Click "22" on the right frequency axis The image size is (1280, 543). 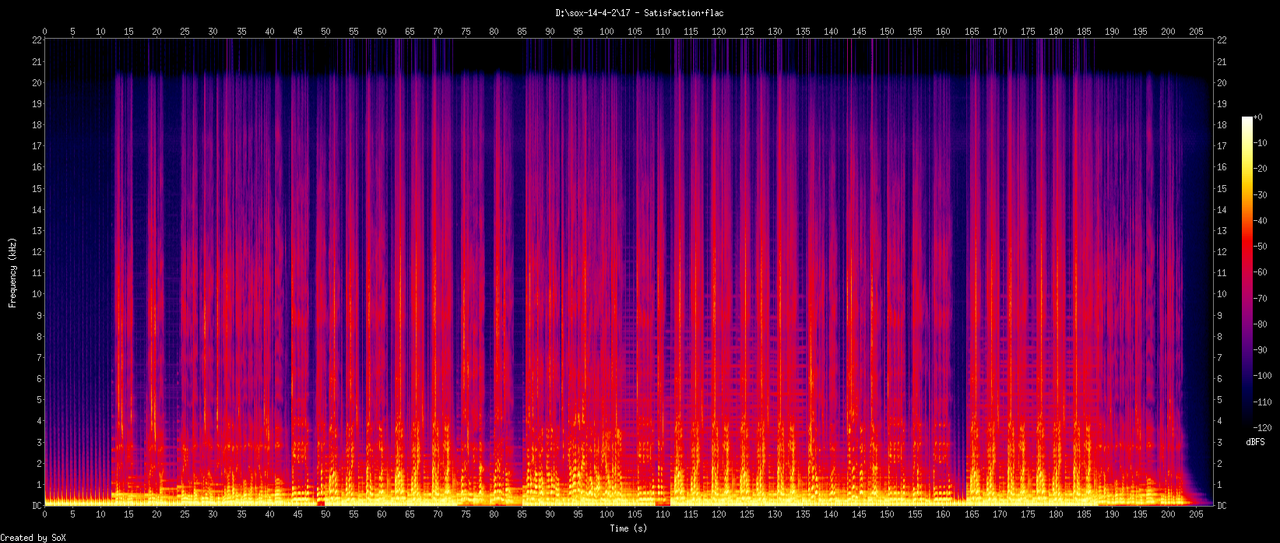coord(1224,40)
